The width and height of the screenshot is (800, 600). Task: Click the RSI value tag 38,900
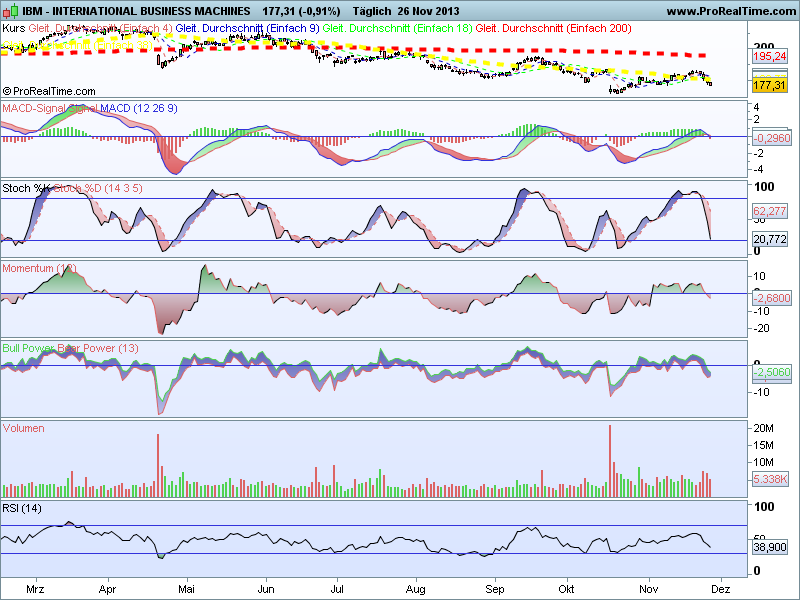click(x=769, y=547)
